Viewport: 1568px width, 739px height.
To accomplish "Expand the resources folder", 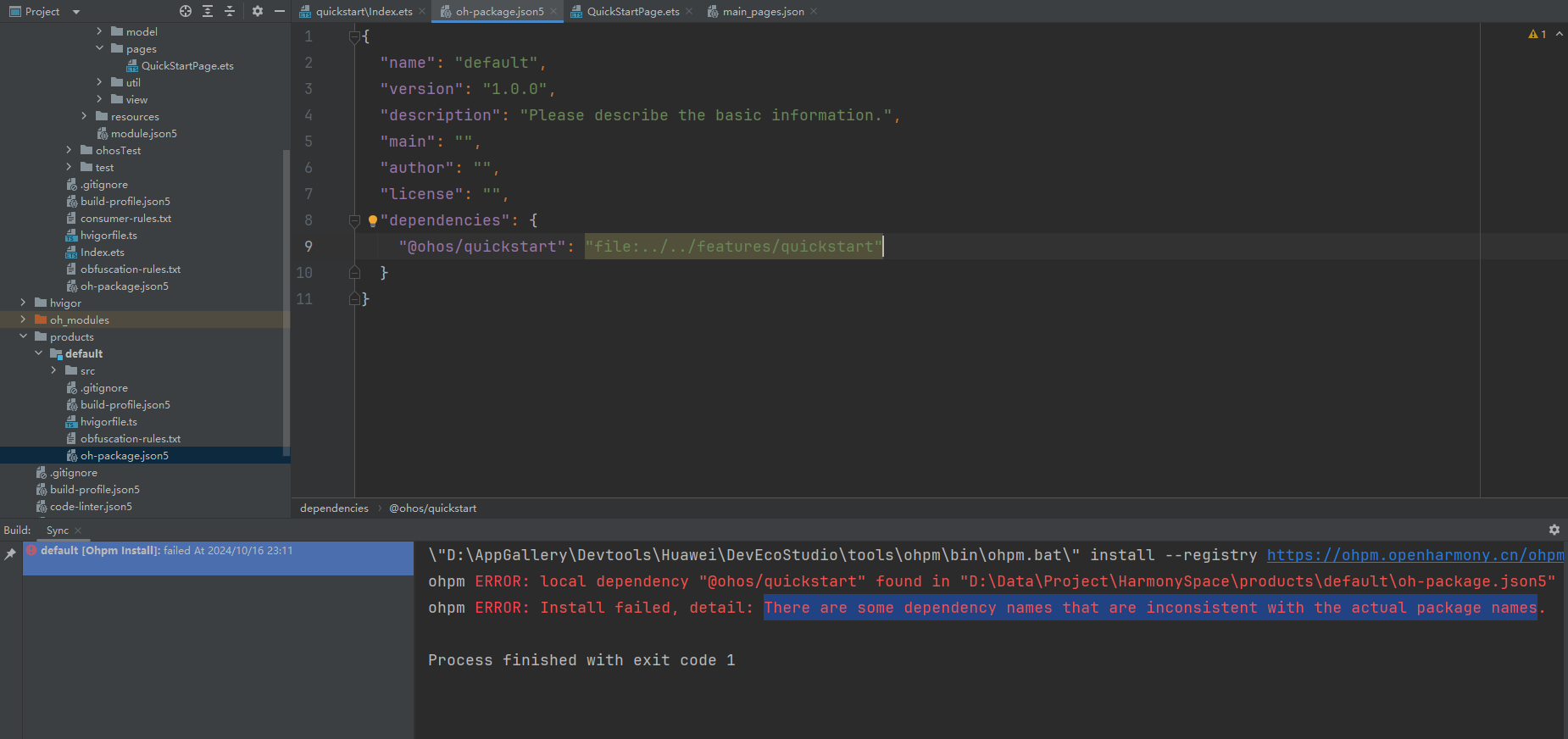I will 84,116.
